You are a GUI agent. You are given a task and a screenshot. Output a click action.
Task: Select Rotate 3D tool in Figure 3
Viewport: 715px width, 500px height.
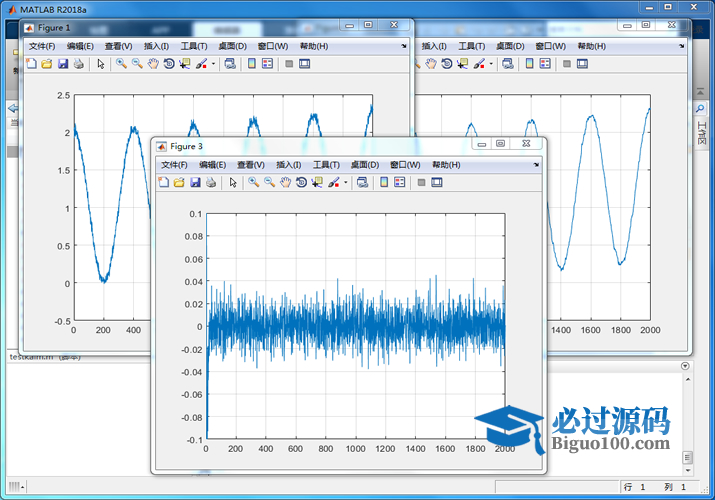click(x=301, y=182)
